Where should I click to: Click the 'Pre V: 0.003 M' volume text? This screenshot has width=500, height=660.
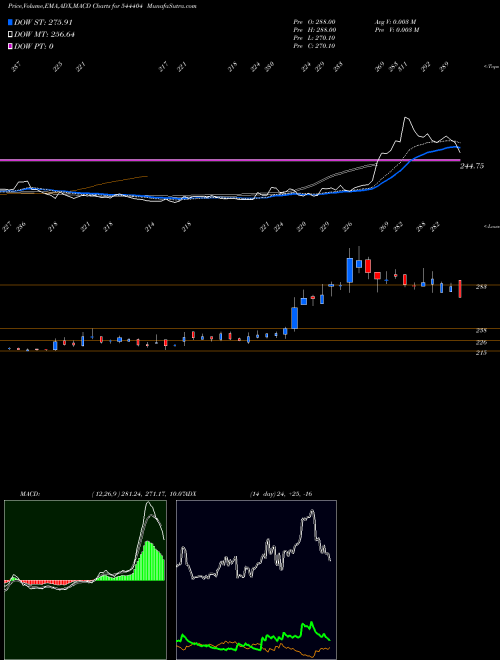(397, 30)
